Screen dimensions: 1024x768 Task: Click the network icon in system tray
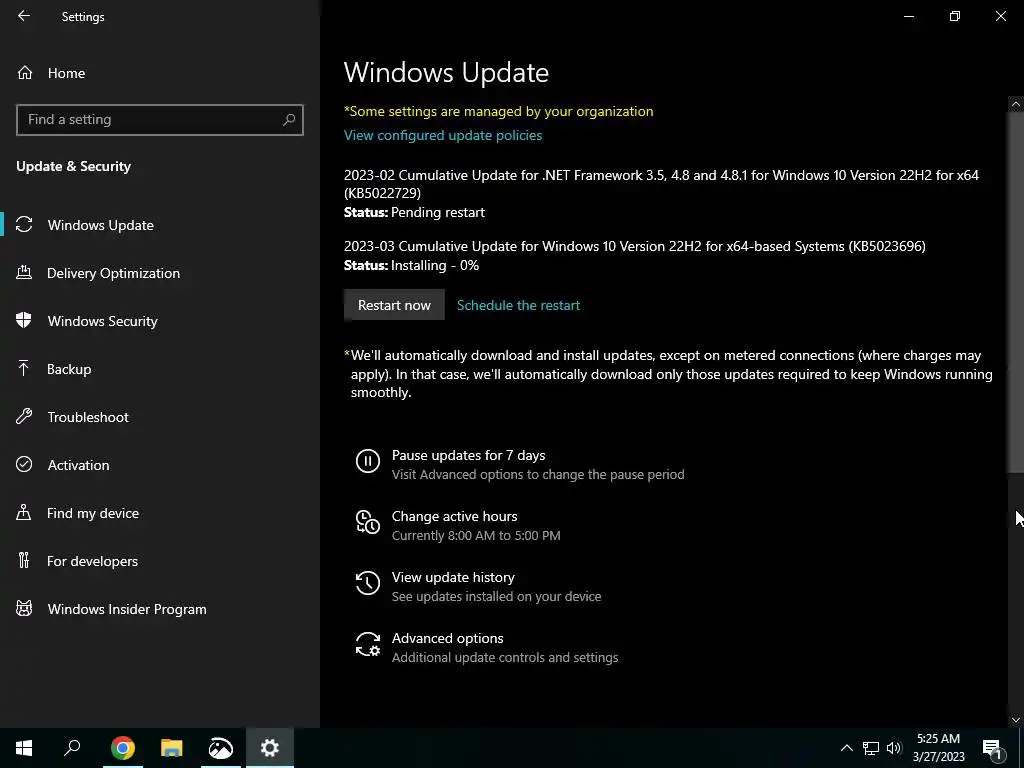[x=871, y=748]
